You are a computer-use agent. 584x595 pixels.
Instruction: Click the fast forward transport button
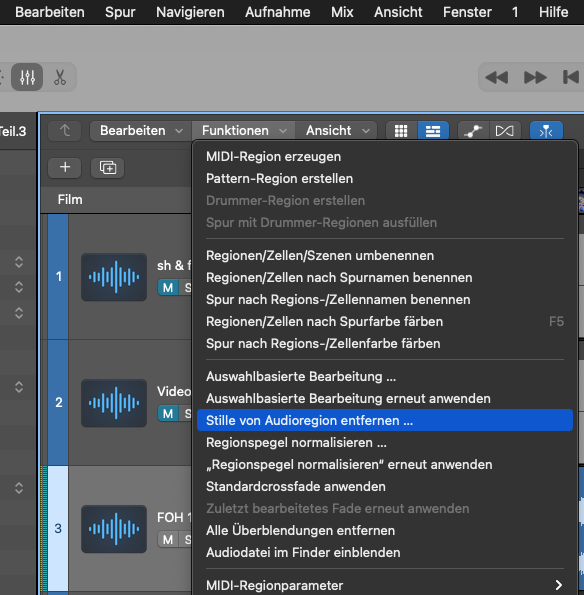coord(535,77)
